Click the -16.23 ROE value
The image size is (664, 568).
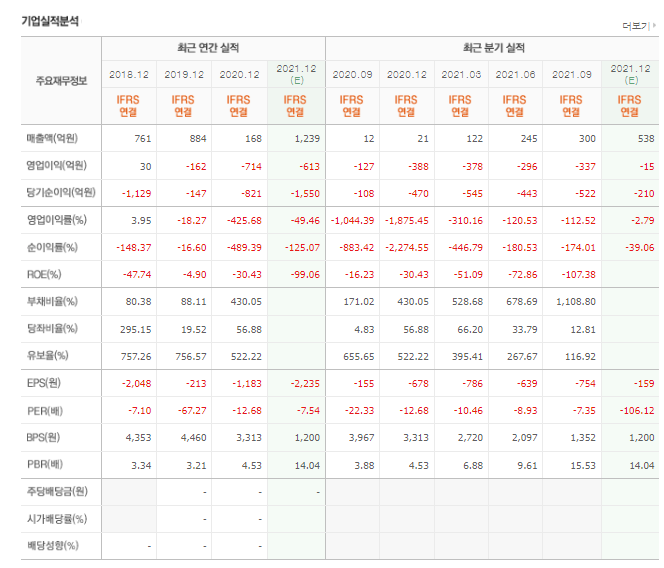(359, 275)
